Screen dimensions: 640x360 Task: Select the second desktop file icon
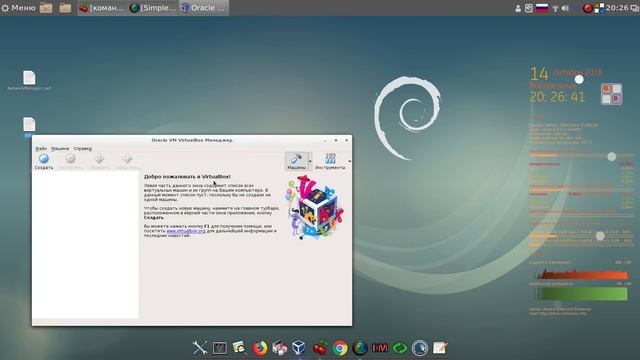[x=29, y=124]
